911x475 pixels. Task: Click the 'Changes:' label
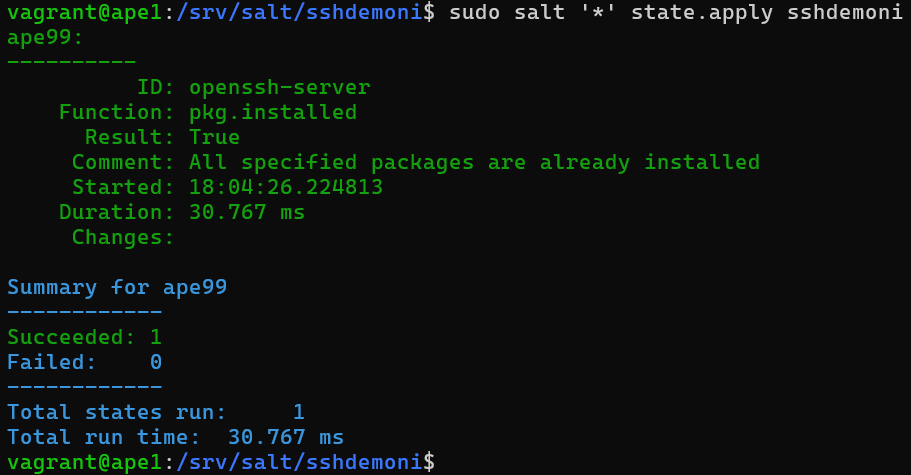[123, 237]
